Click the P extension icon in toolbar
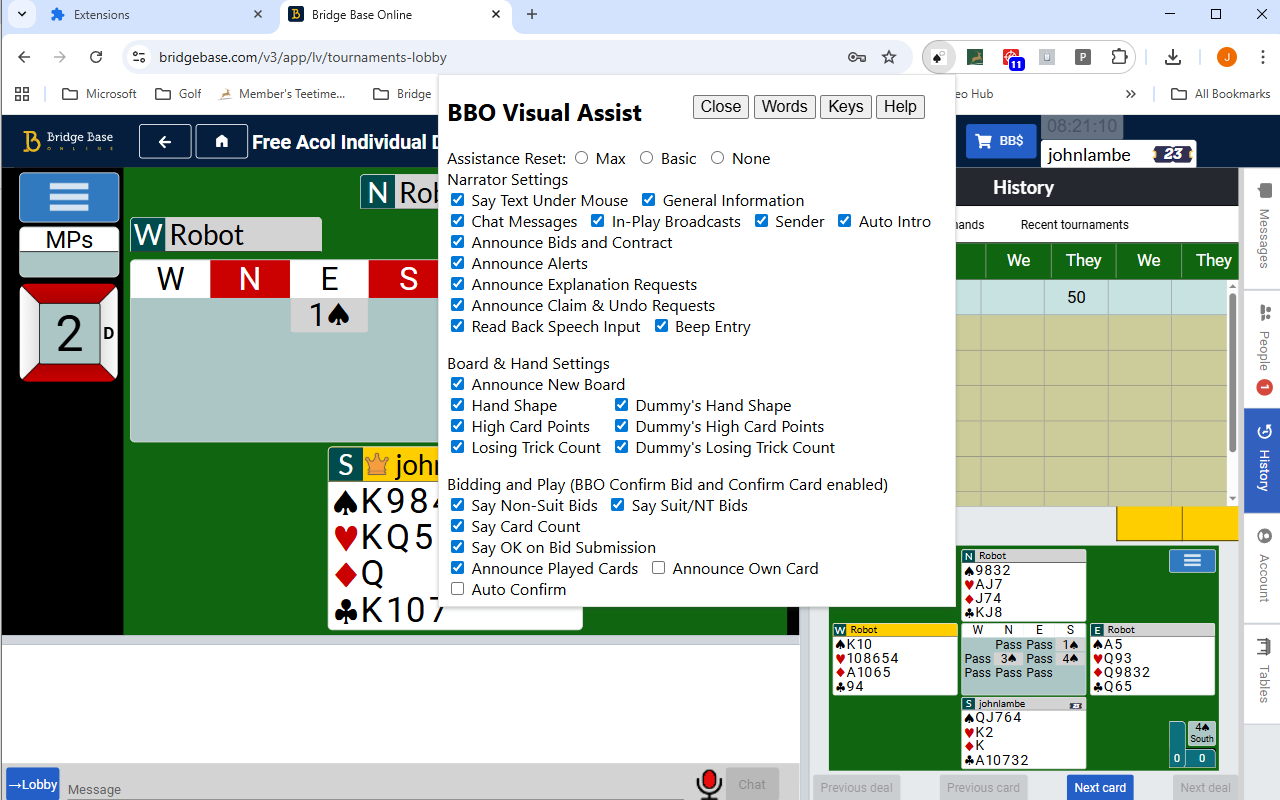 coord(1083,57)
